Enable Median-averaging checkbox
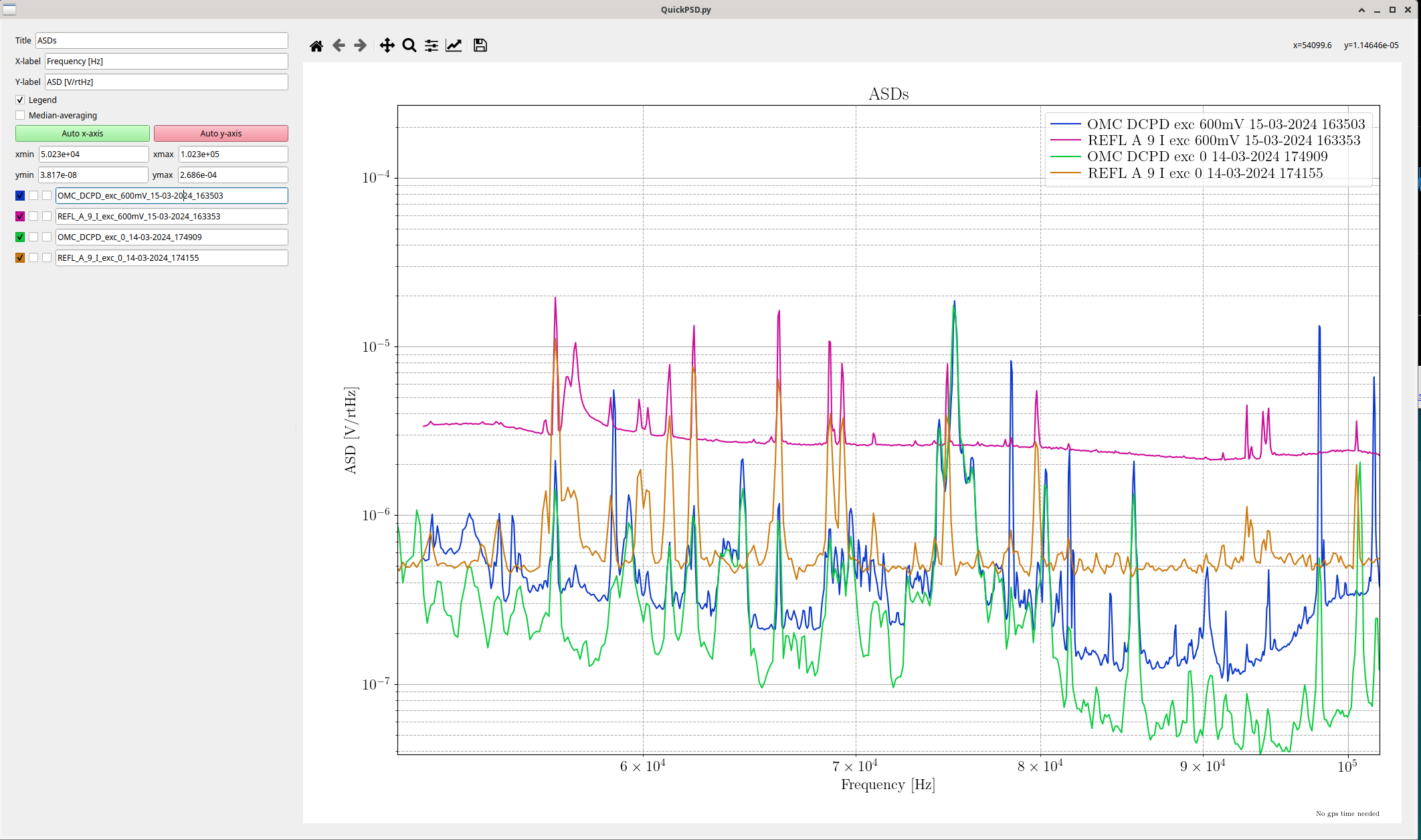This screenshot has height=840, width=1421. tap(20, 115)
